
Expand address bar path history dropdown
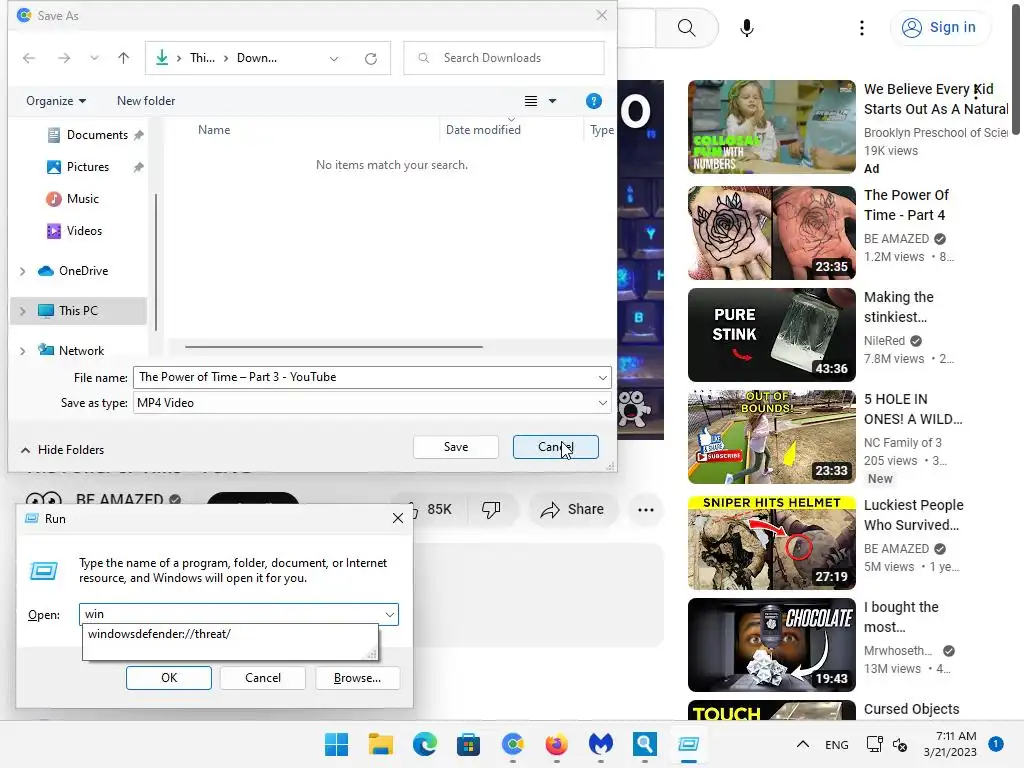click(334, 59)
